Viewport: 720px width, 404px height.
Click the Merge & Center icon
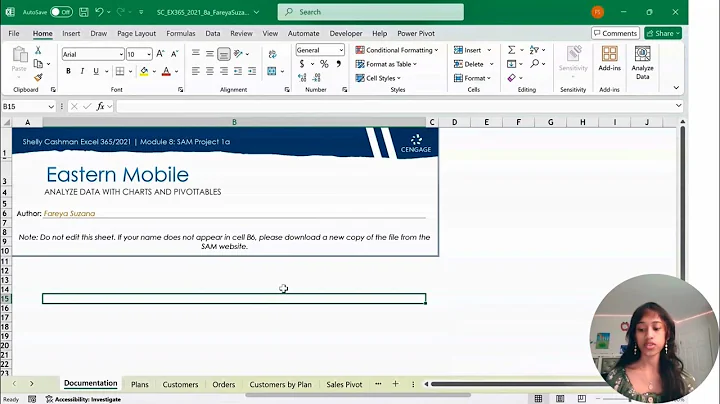[x=272, y=71]
